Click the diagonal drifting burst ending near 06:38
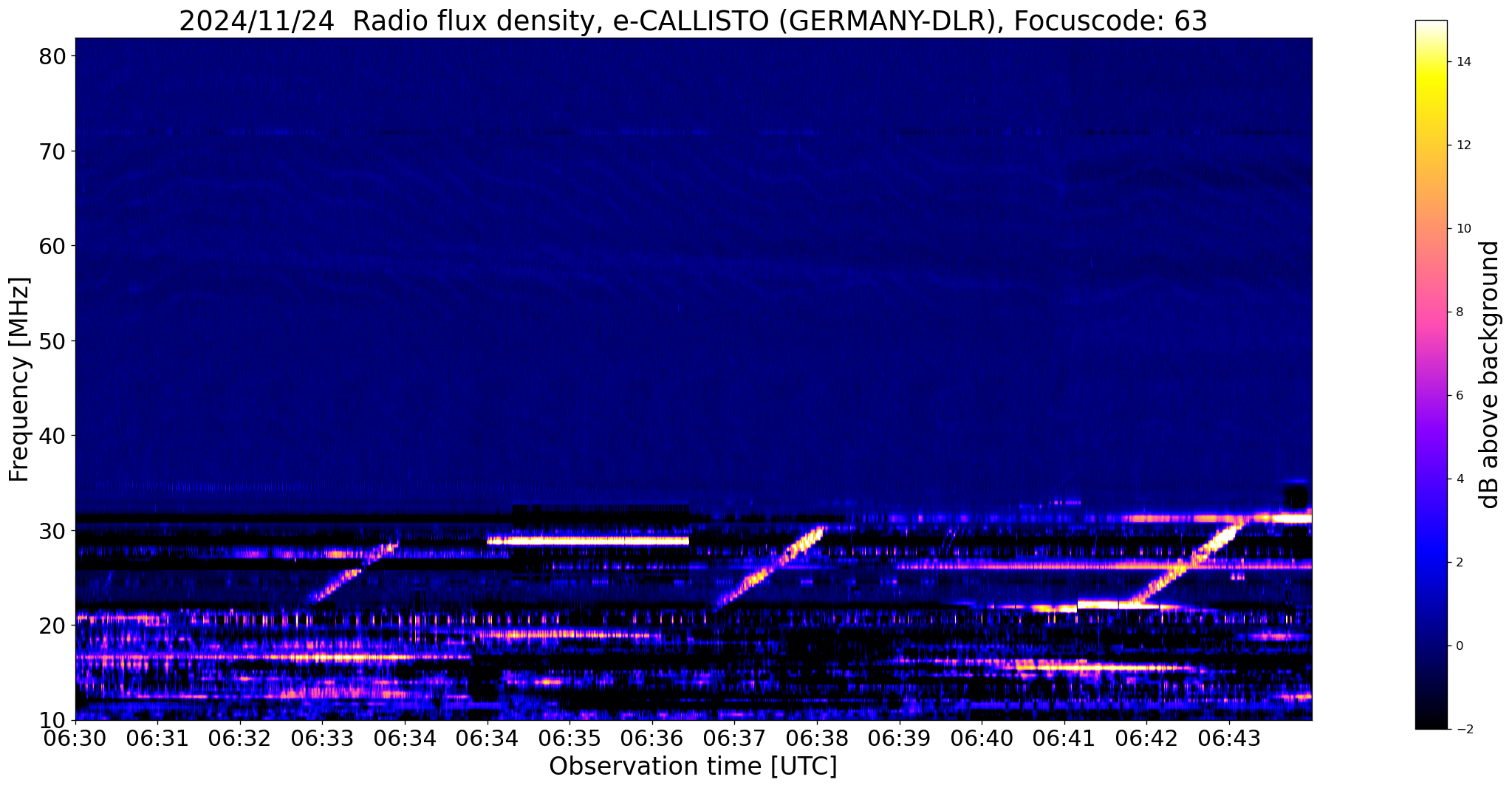1512x788 pixels. (769, 567)
